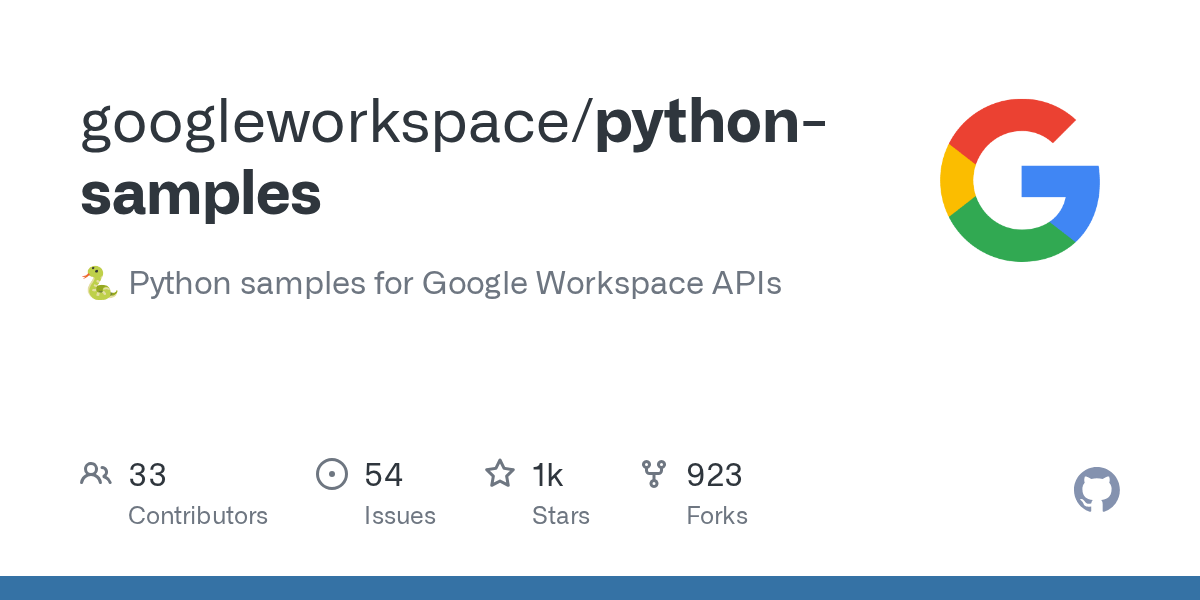Click the Forks branch icon
Image resolution: width=1200 pixels, height=600 pixels.
tap(654, 474)
